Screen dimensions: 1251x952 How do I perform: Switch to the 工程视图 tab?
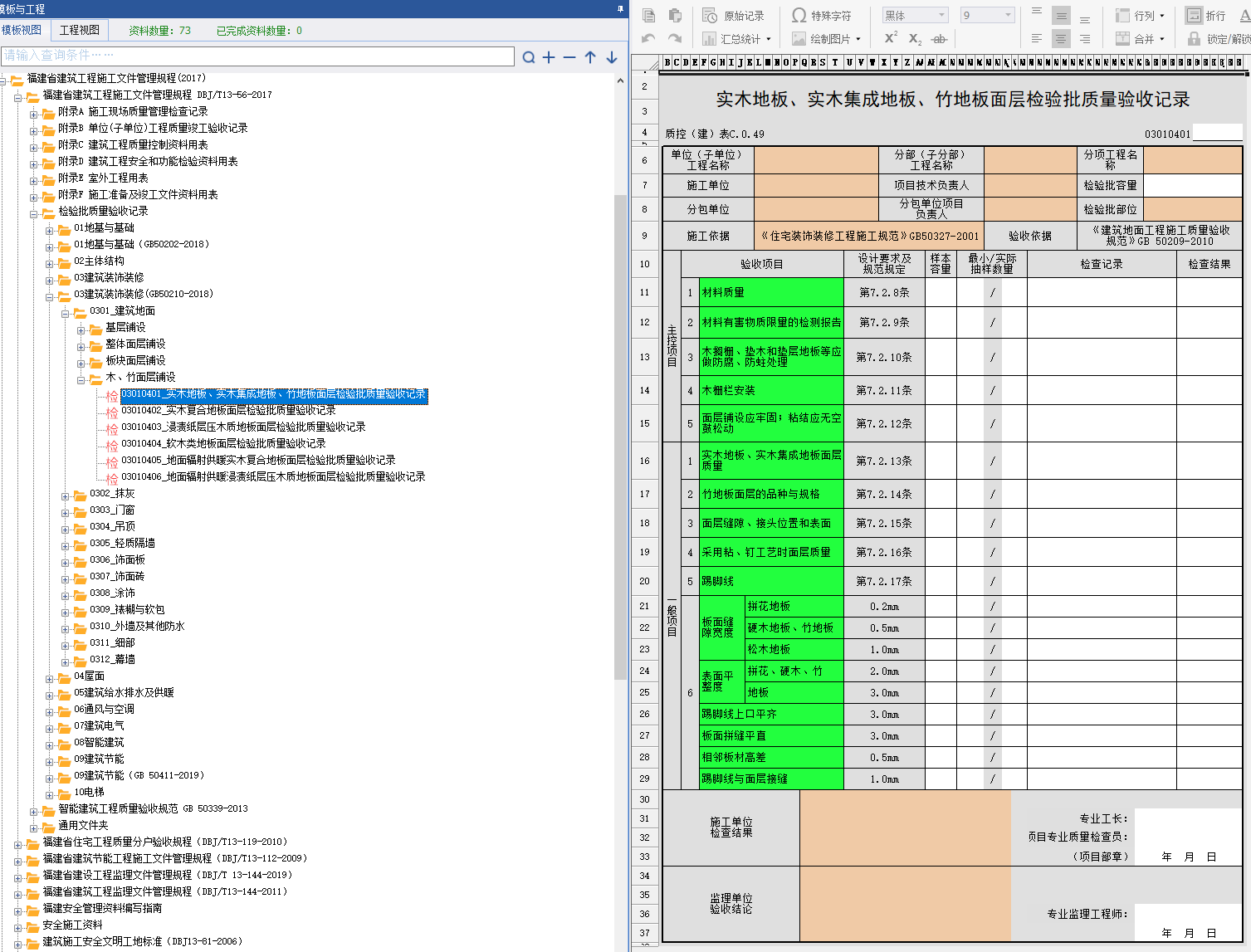[x=80, y=30]
